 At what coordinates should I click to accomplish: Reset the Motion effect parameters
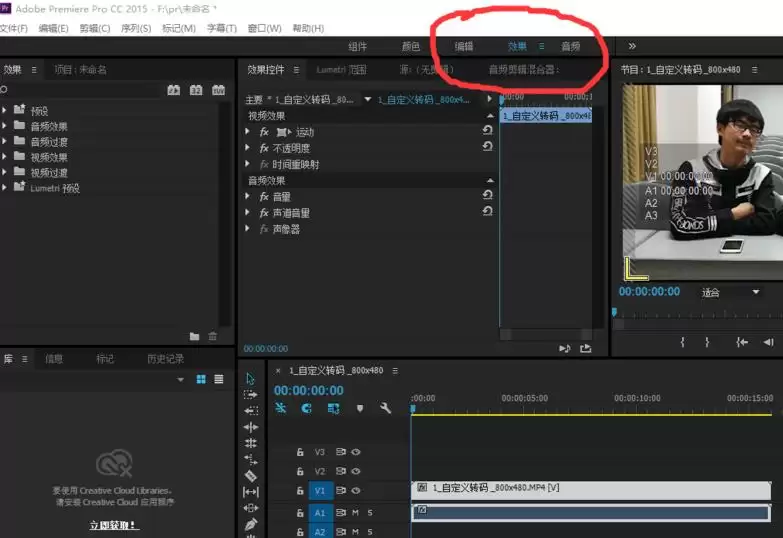[x=487, y=131]
